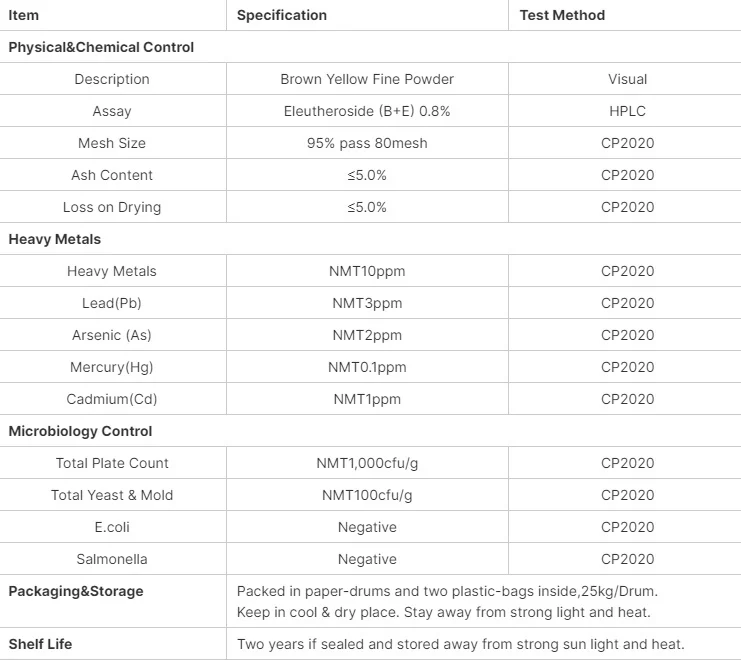Viewport: 741px width, 660px height.
Task: Select the Microbiology Control section heading
Action: click(x=80, y=431)
